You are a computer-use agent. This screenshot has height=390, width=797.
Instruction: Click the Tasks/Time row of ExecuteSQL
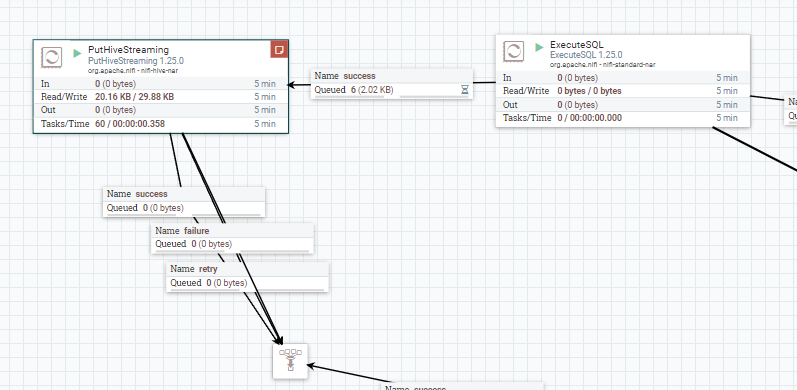pyautogui.click(x=623, y=118)
